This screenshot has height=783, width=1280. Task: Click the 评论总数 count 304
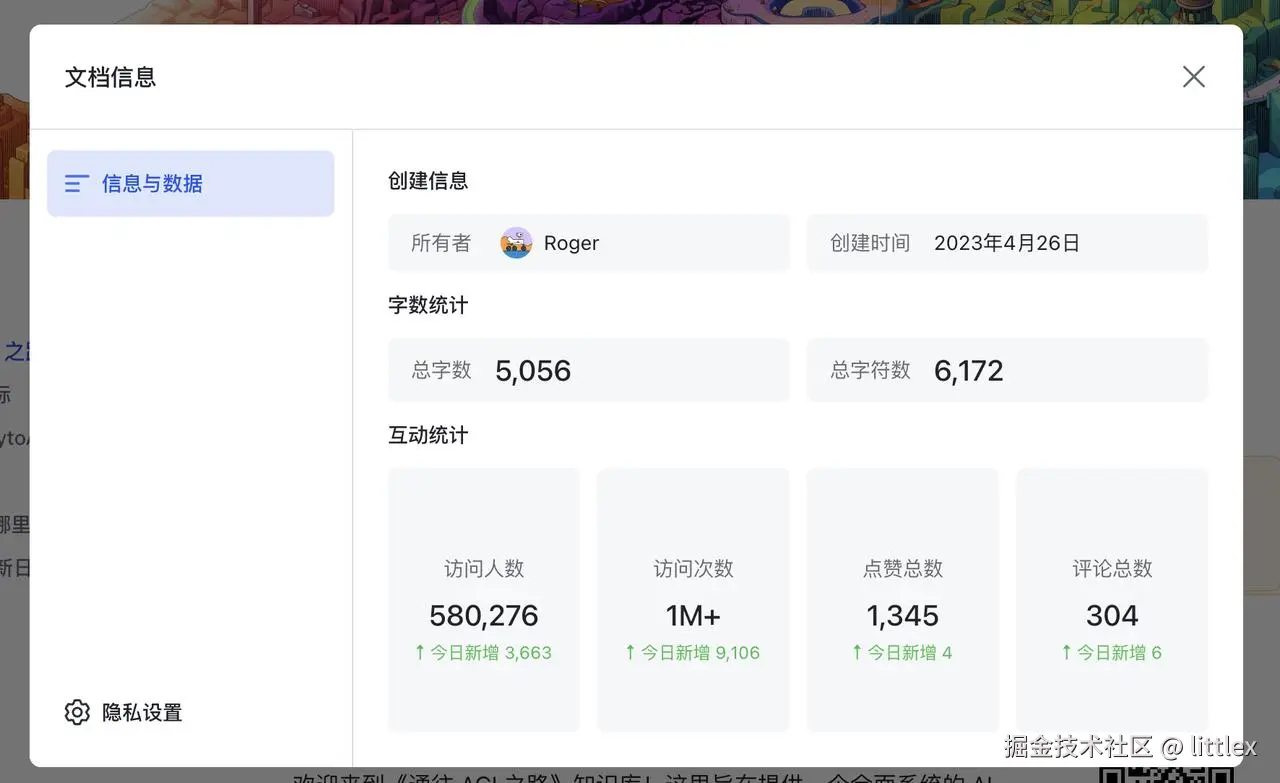1112,615
